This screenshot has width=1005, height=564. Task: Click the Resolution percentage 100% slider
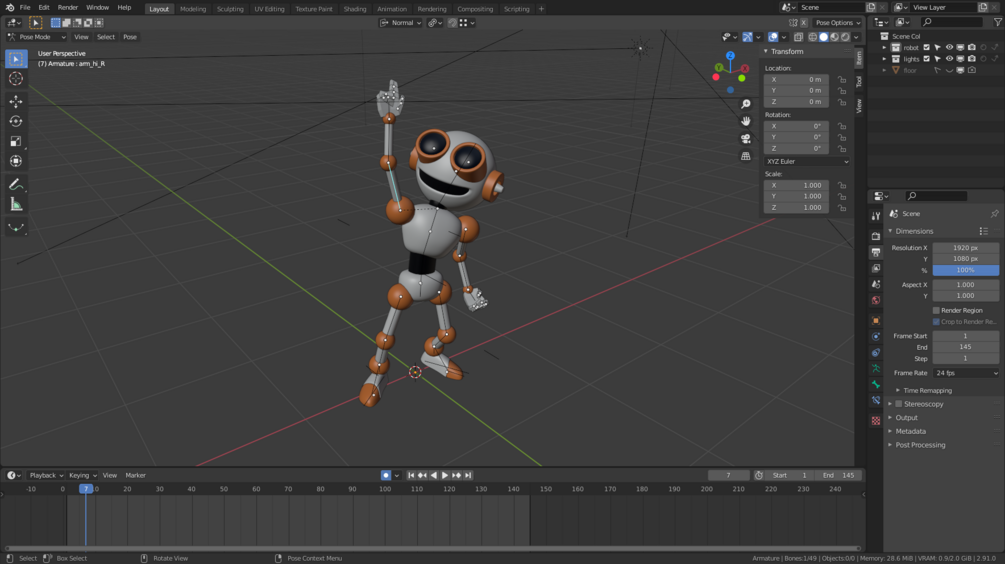(966, 270)
